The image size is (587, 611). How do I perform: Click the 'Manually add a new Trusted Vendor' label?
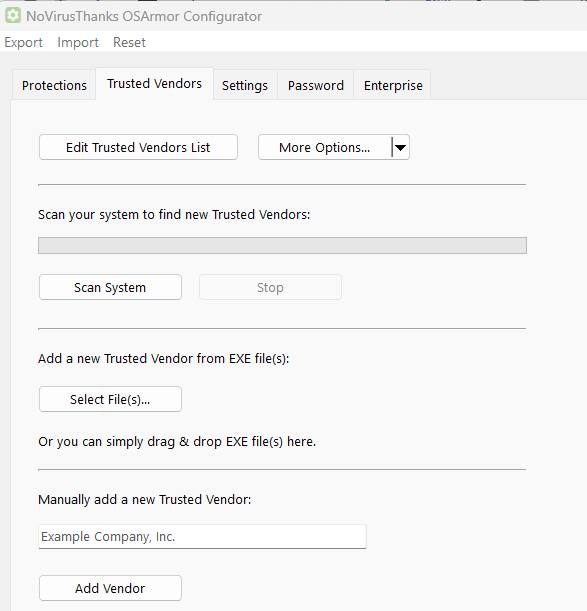[x=145, y=500]
